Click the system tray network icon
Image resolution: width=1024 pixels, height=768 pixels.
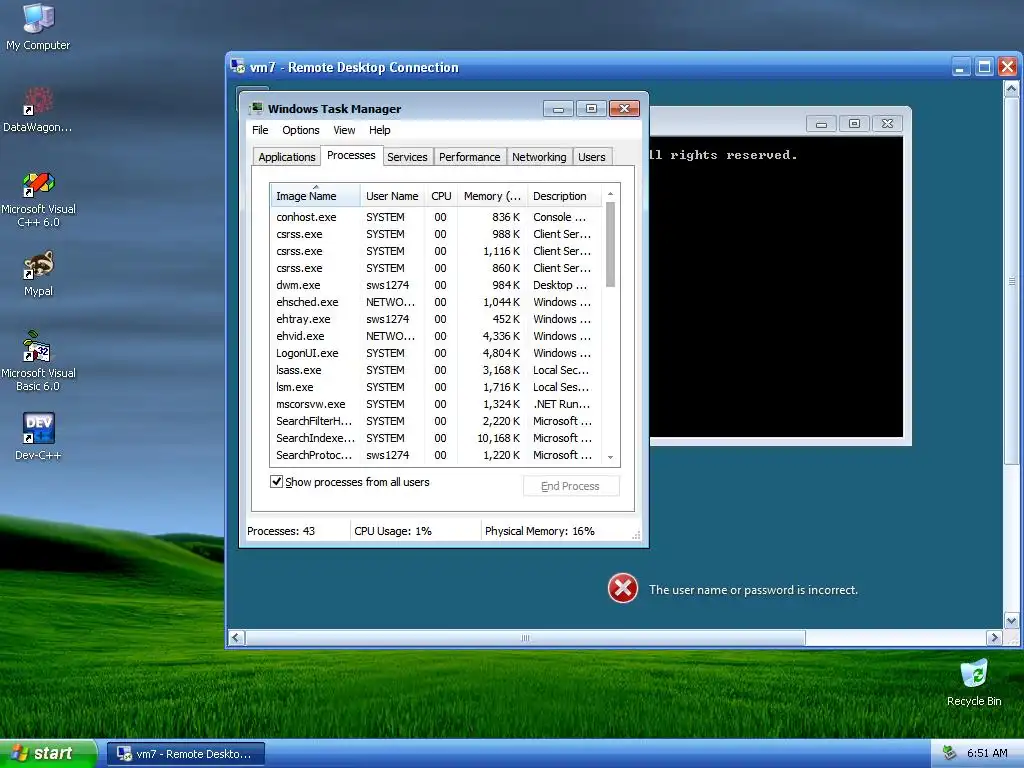950,753
